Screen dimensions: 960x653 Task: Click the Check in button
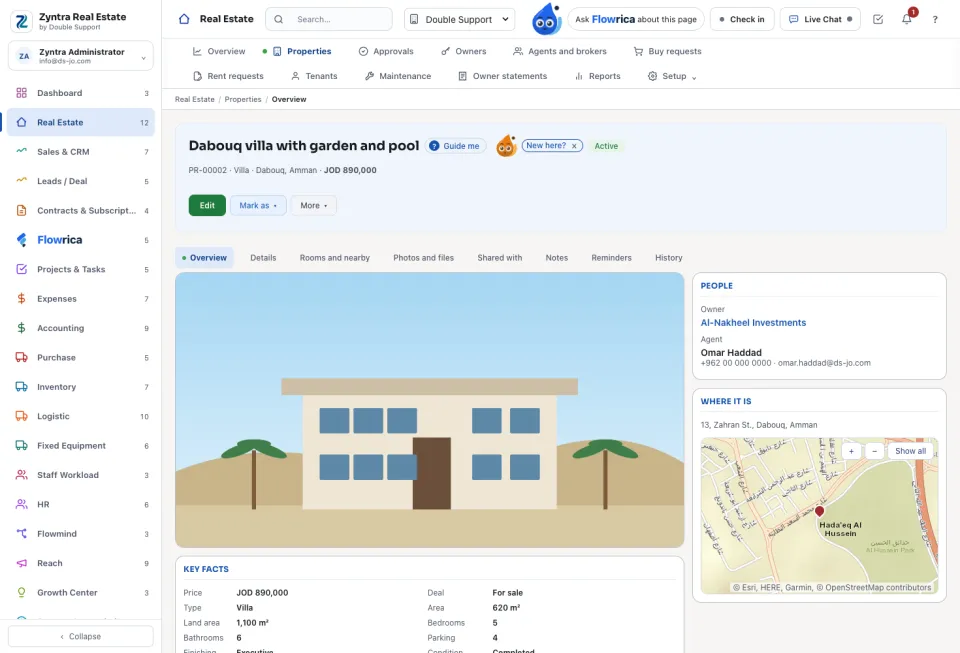(742, 20)
